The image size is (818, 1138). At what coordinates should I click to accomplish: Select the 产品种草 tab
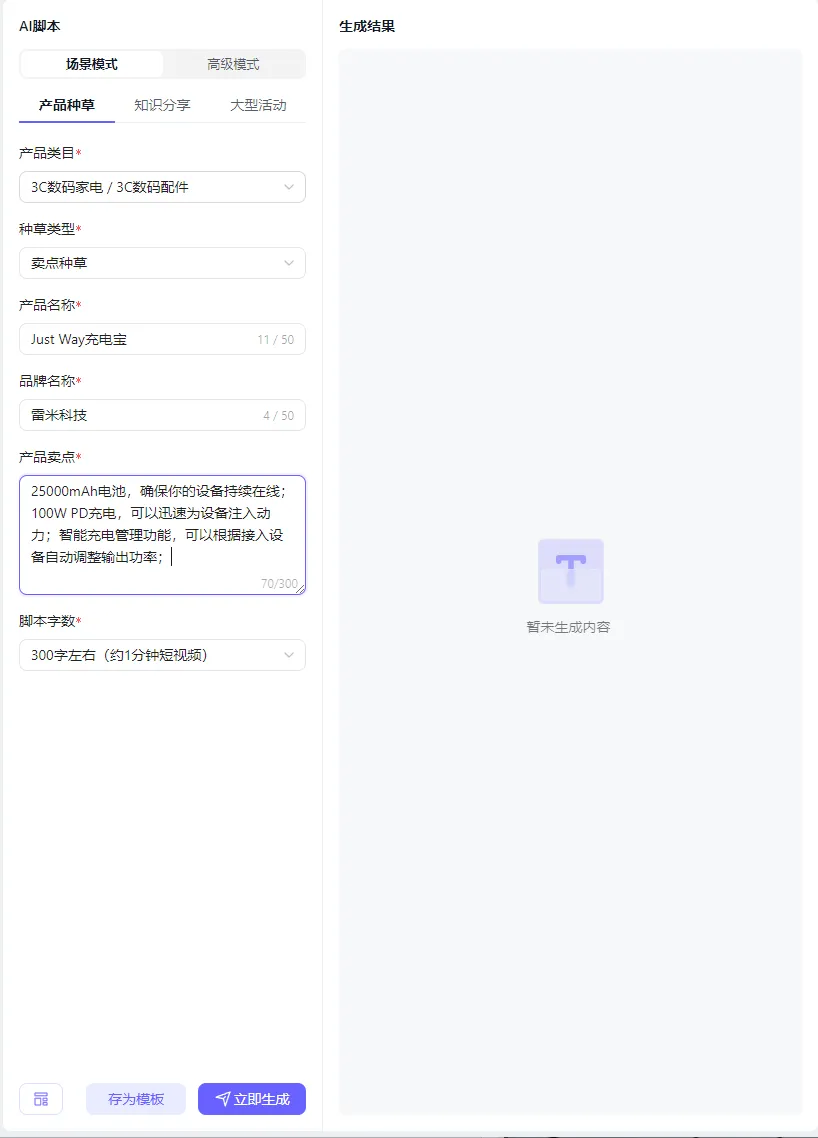[67, 105]
